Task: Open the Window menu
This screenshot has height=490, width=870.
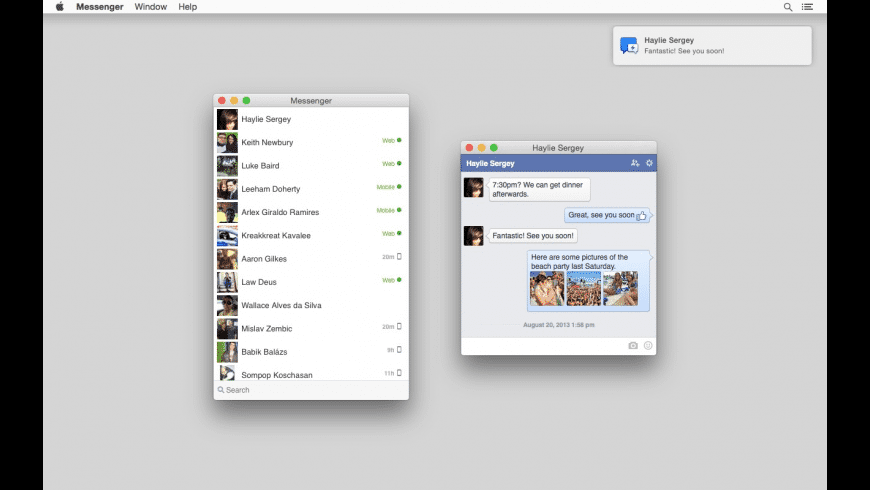Action: pos(151,7)
